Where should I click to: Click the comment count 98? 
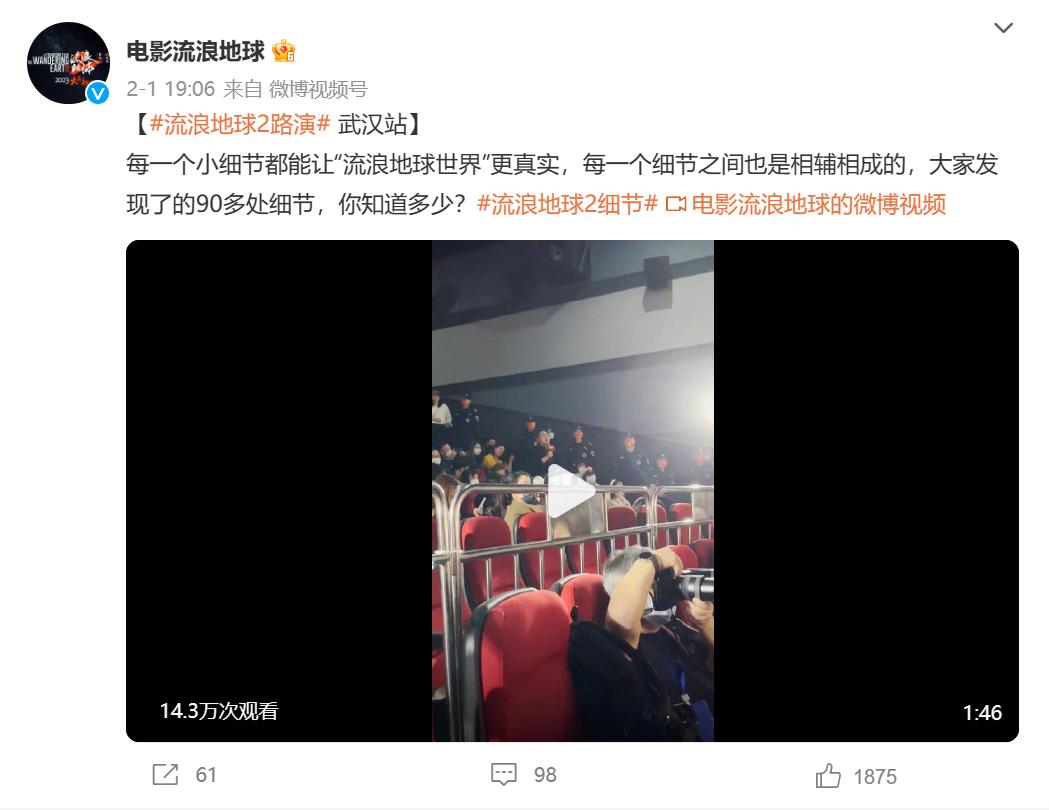coord(545,775)
